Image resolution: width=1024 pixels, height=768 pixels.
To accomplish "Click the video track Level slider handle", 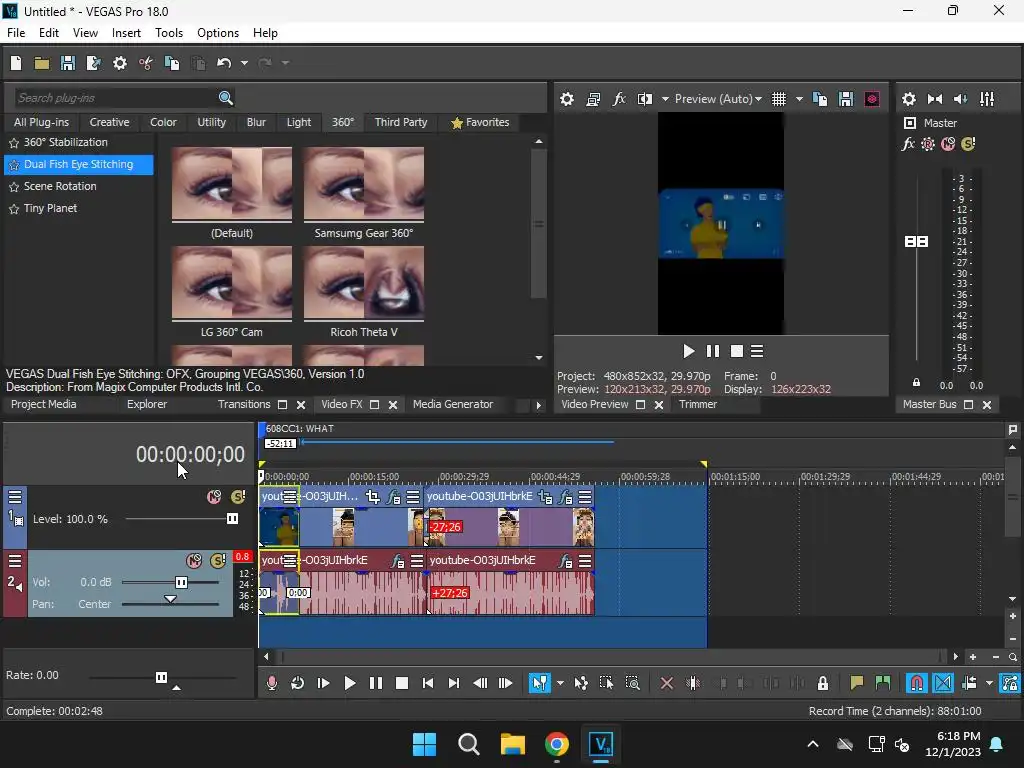I will 232,519.
